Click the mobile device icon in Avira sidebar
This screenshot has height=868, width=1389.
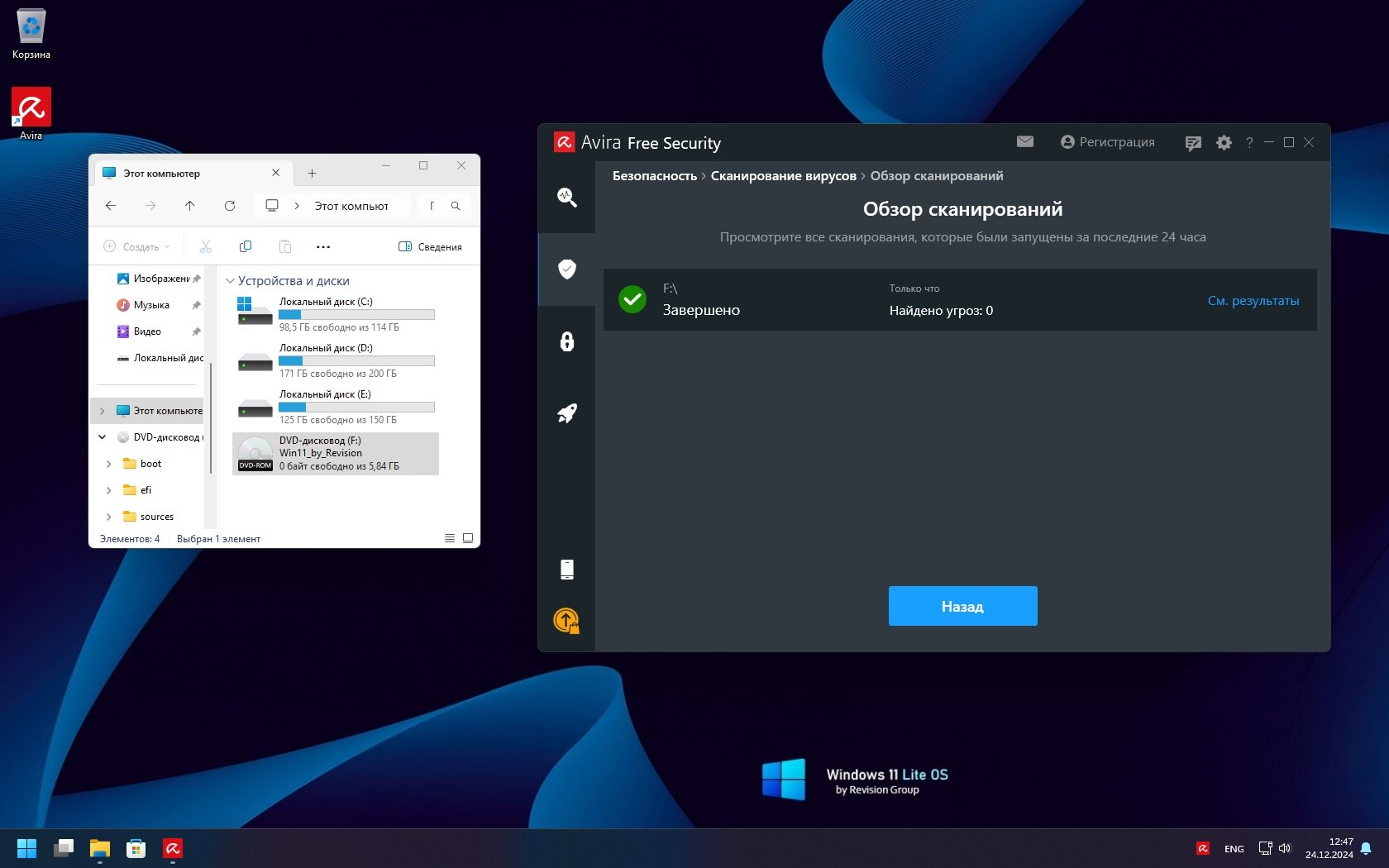pos(566,569)
